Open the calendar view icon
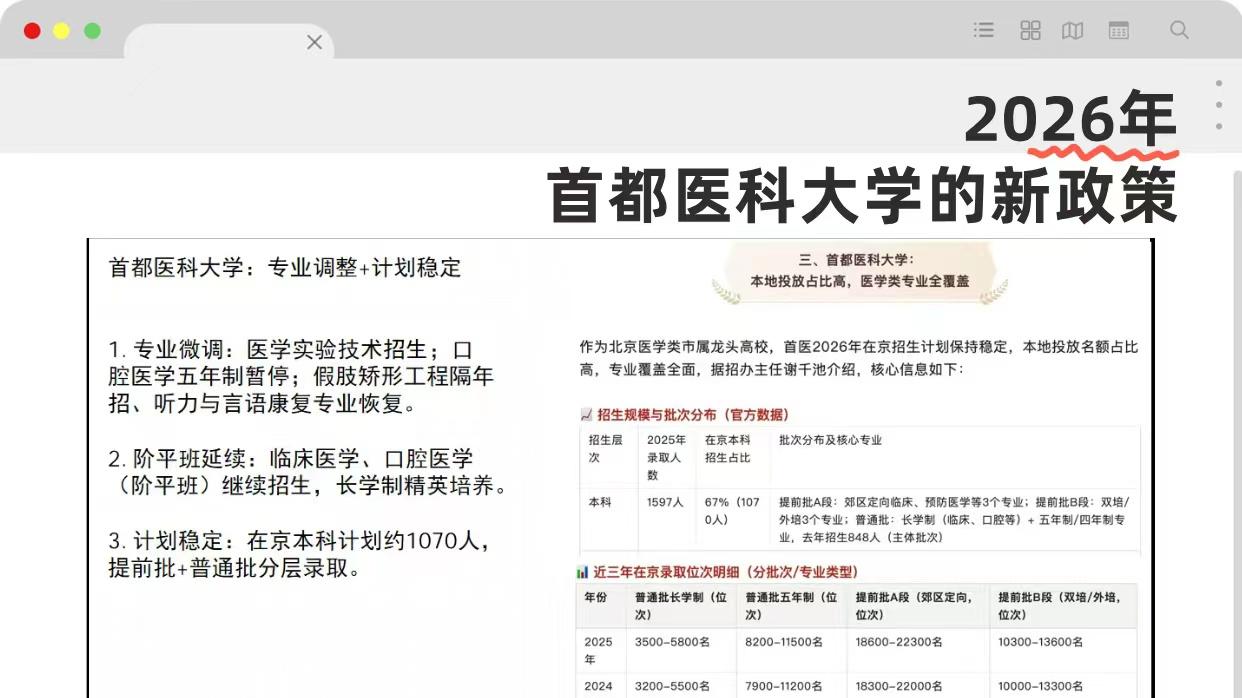This screenshot has width=1242, height=698. [1119, 30]
